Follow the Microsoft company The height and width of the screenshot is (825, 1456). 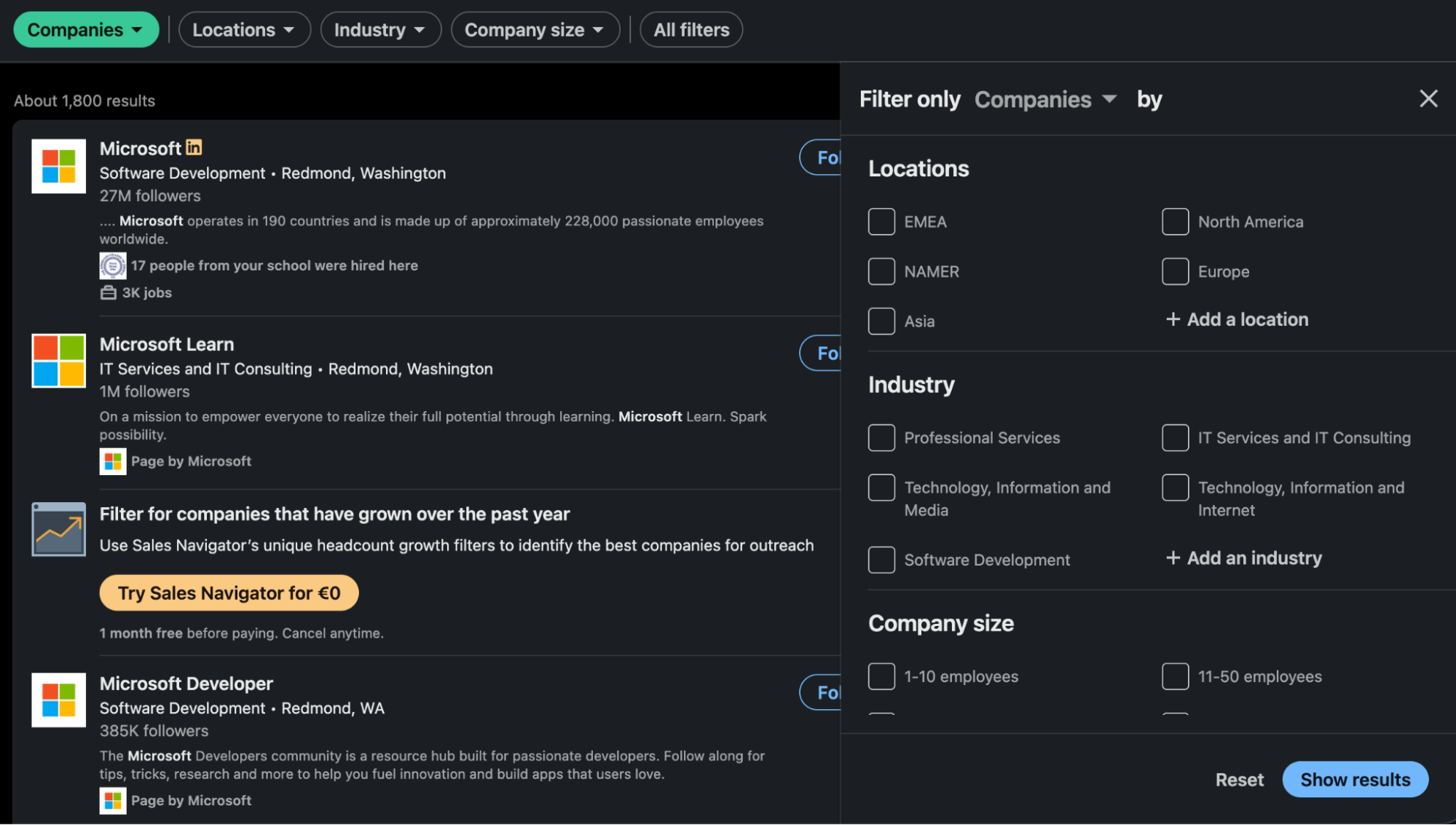(821, 157)
